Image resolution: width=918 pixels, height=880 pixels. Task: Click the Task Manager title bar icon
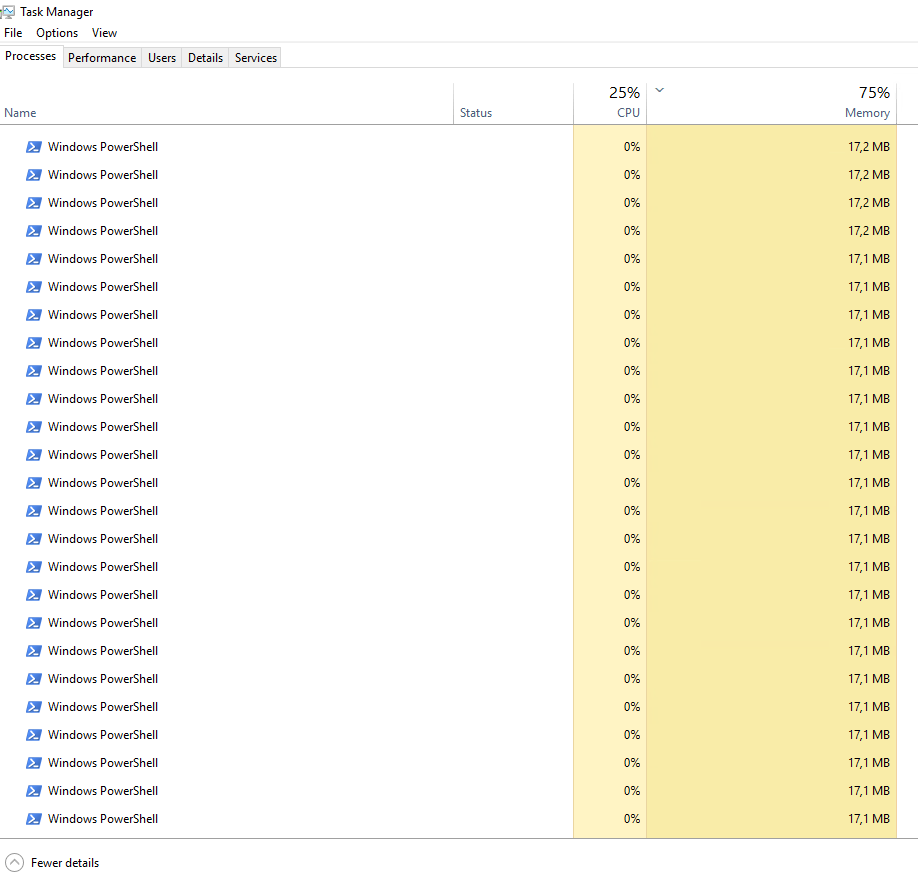click(x=8, y=12)
